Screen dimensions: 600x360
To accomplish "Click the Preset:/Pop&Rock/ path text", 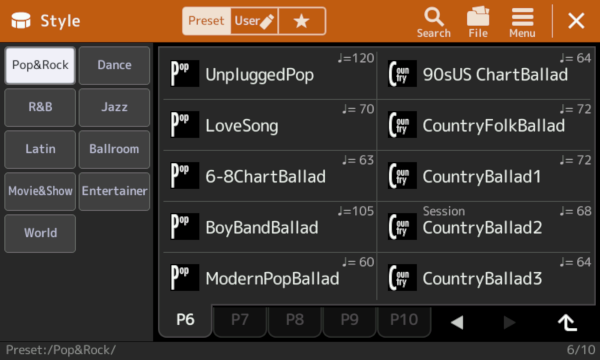I will coord(60,350).
